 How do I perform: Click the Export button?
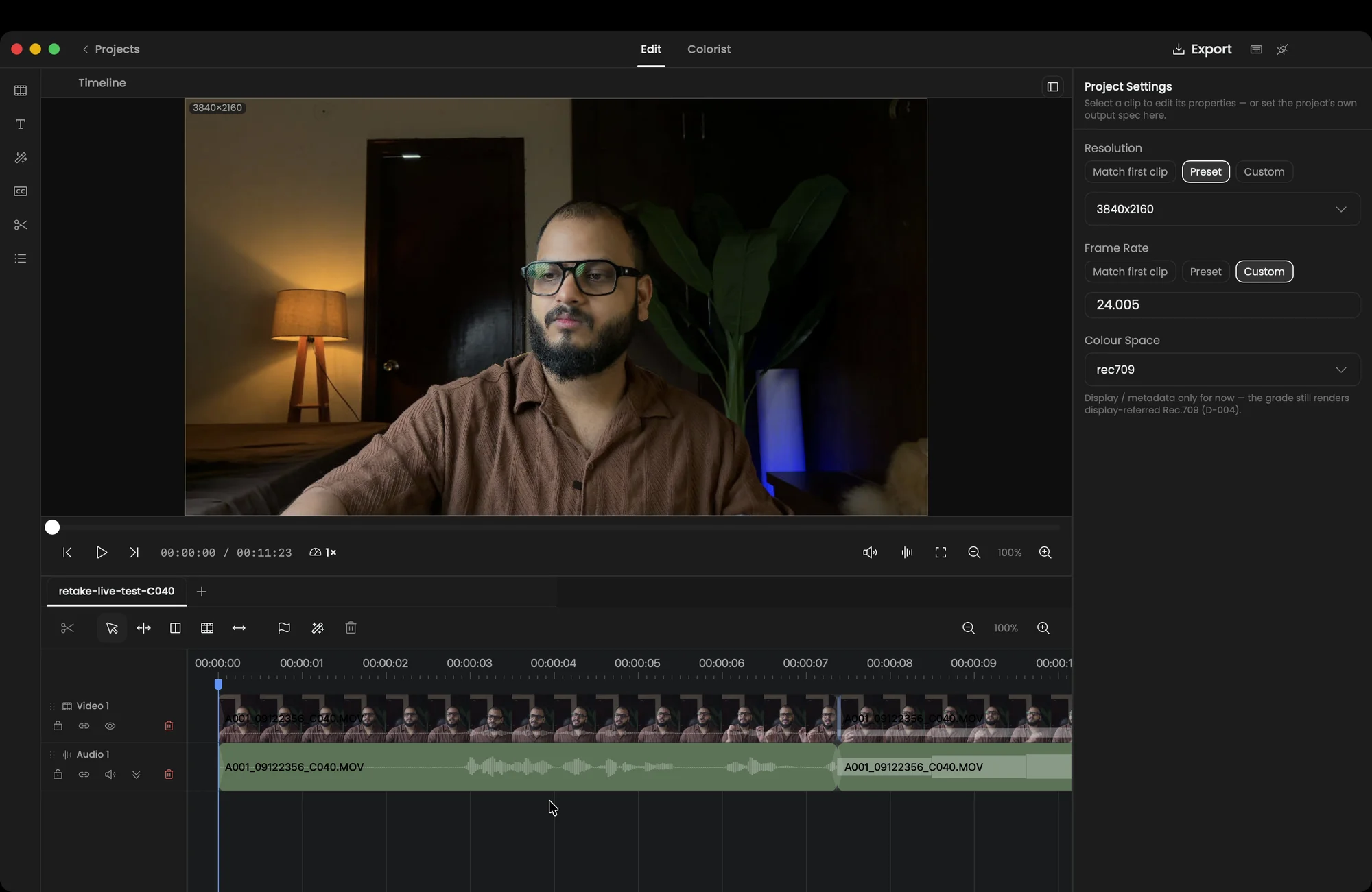coord(1202,49)
